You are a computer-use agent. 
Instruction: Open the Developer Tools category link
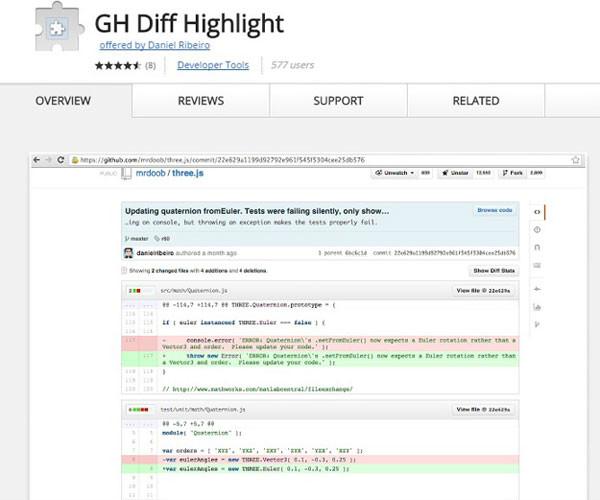213,65
